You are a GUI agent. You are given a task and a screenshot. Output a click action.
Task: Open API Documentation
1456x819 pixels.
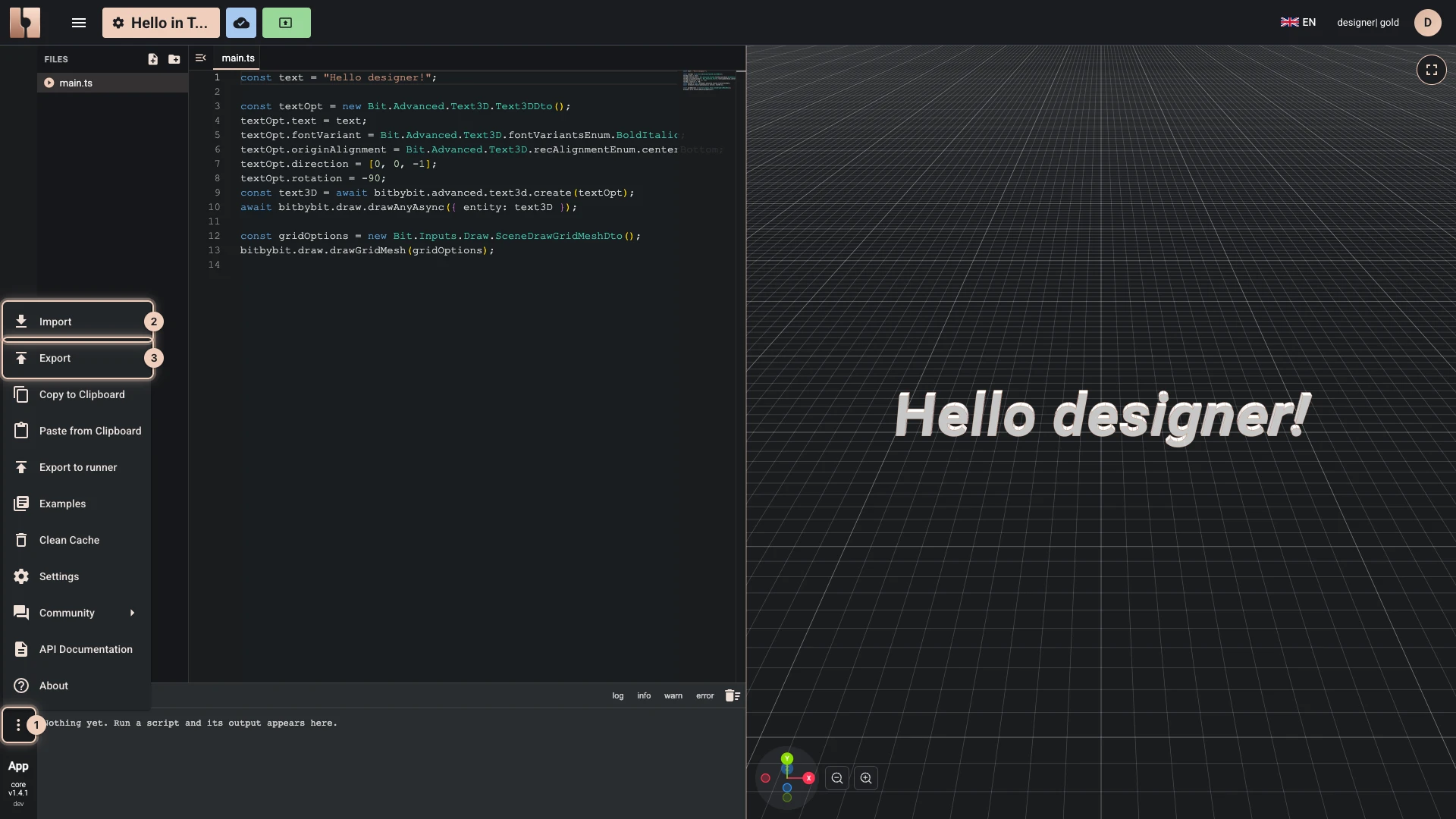pyautogui.click(x=77, y=649)
